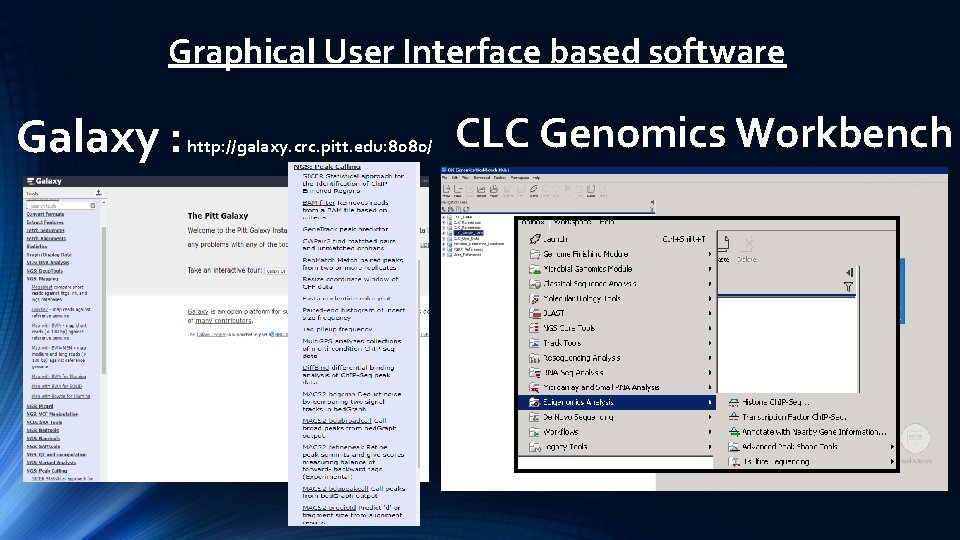
Task: Expand the Track Tools submenu arrow
Action: point(710,343)
